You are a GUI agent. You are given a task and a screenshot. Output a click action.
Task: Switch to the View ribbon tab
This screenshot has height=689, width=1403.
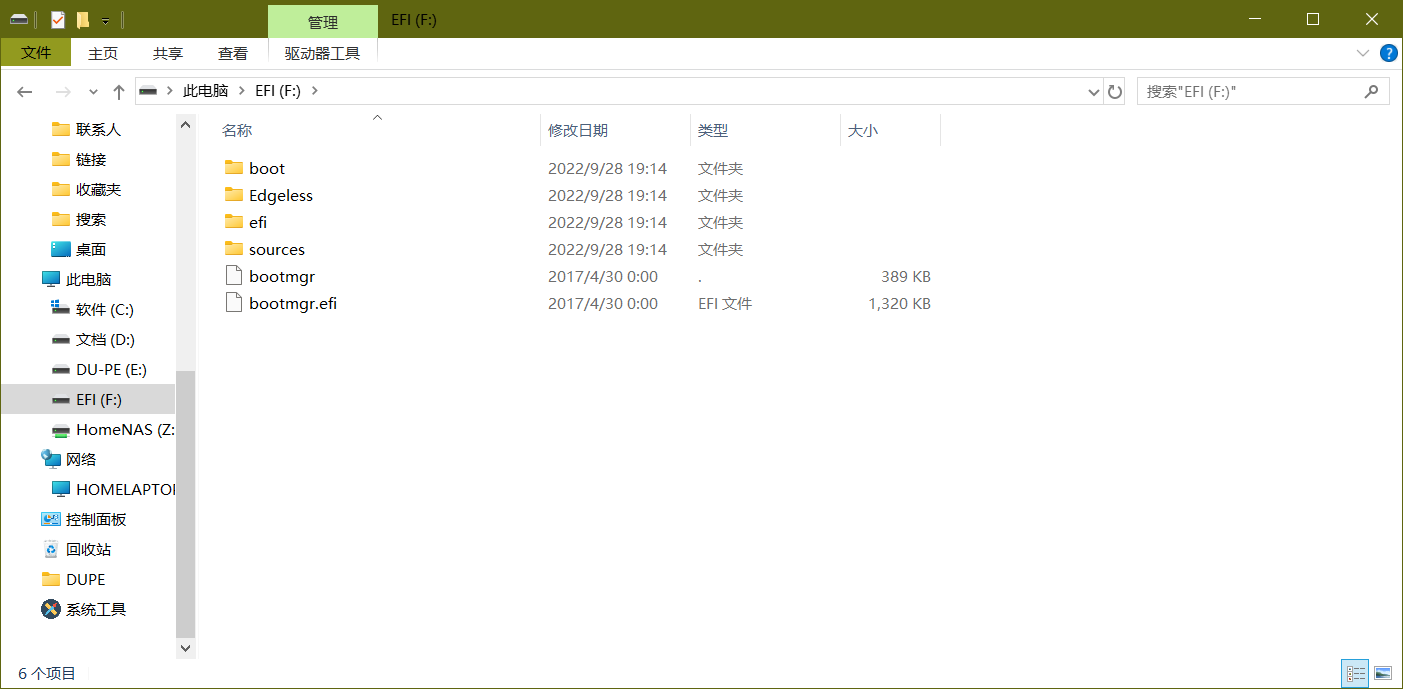point(233,53)
